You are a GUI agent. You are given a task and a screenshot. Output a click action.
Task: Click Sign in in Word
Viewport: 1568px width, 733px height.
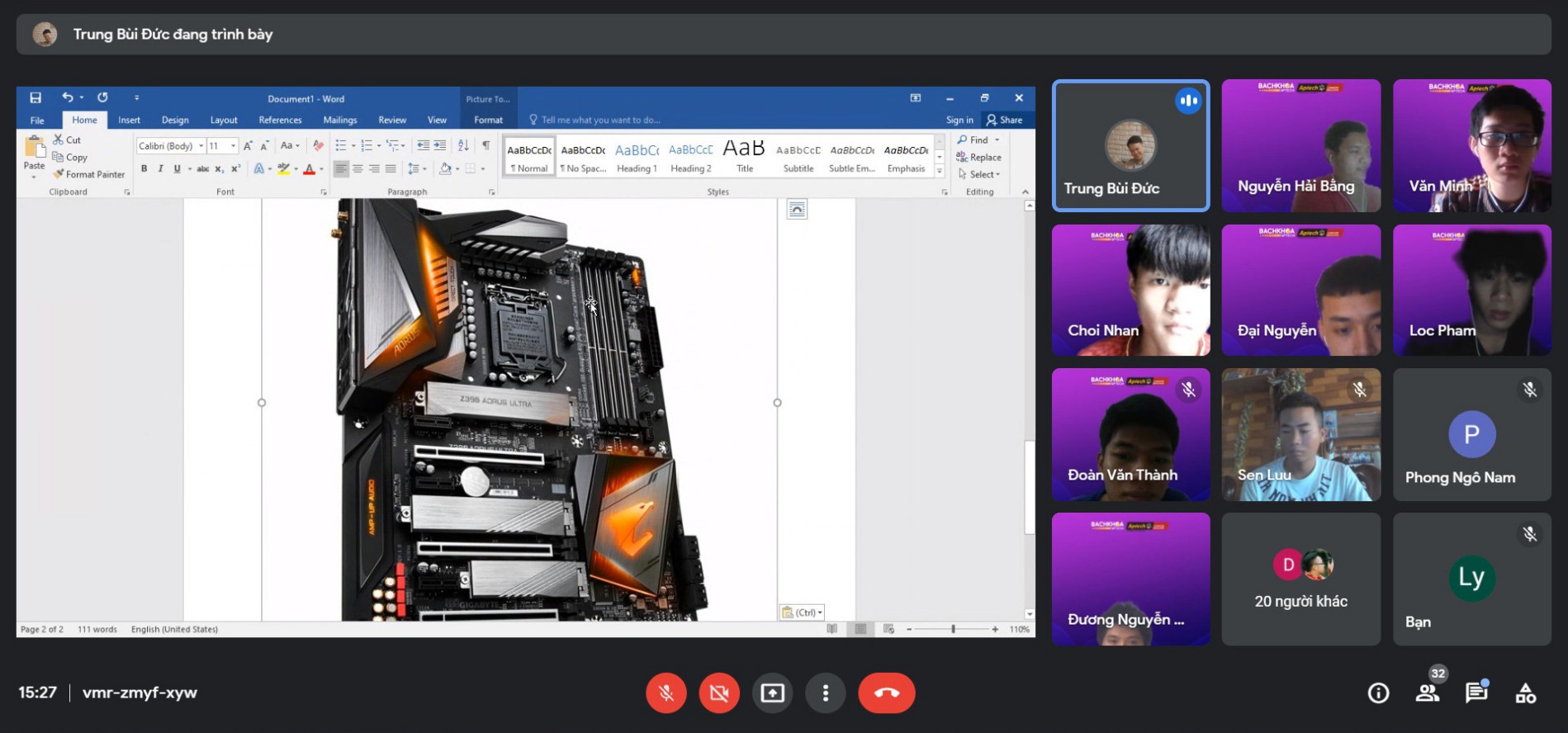(x=959, y=121)
